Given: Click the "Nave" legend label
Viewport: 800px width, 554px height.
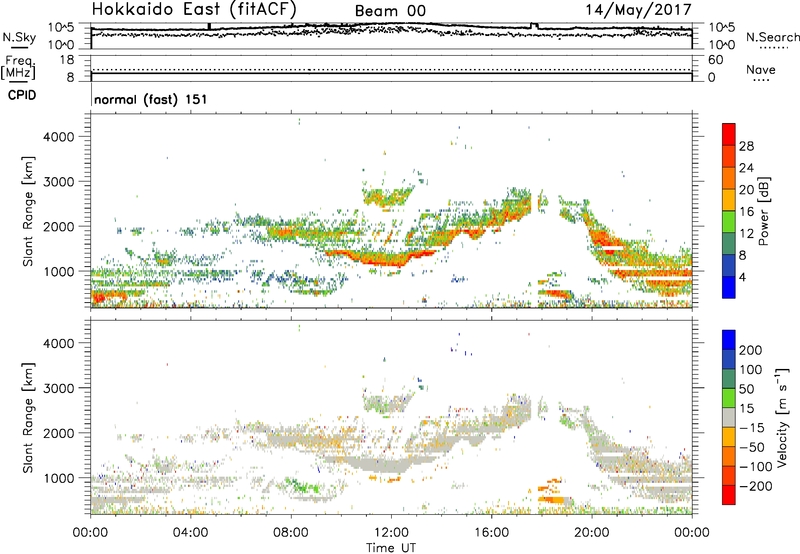Looking at the screenshot, I should (x=761, y=69).
